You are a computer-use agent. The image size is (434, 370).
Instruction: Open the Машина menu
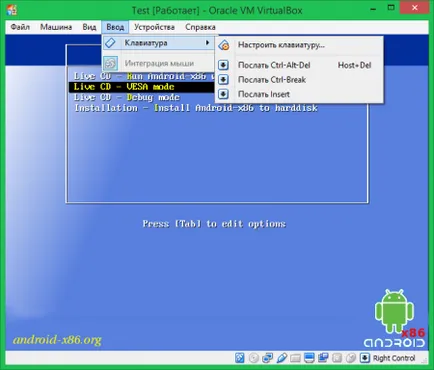click(56, 27)
